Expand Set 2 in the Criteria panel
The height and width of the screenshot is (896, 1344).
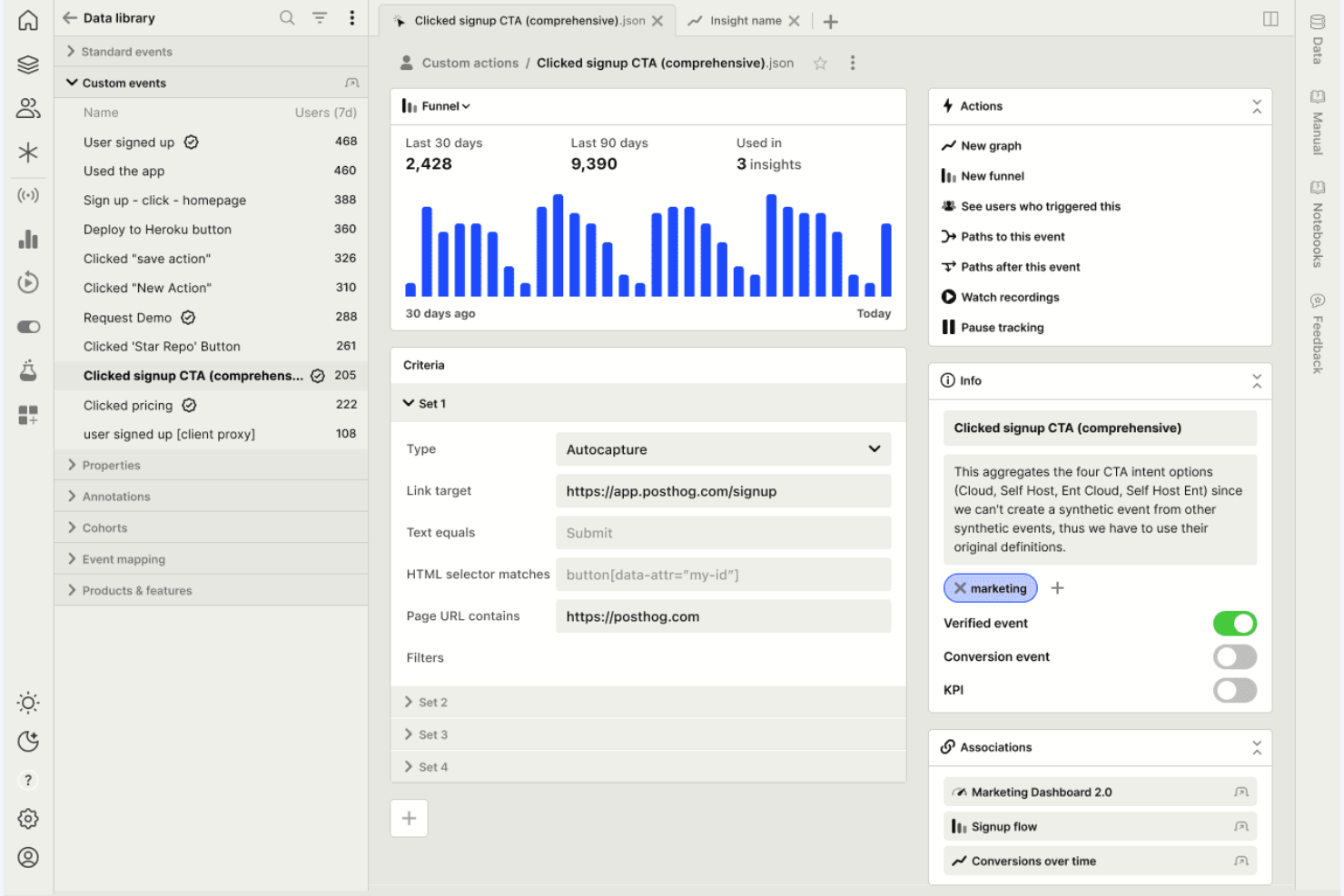coord(432,701)
